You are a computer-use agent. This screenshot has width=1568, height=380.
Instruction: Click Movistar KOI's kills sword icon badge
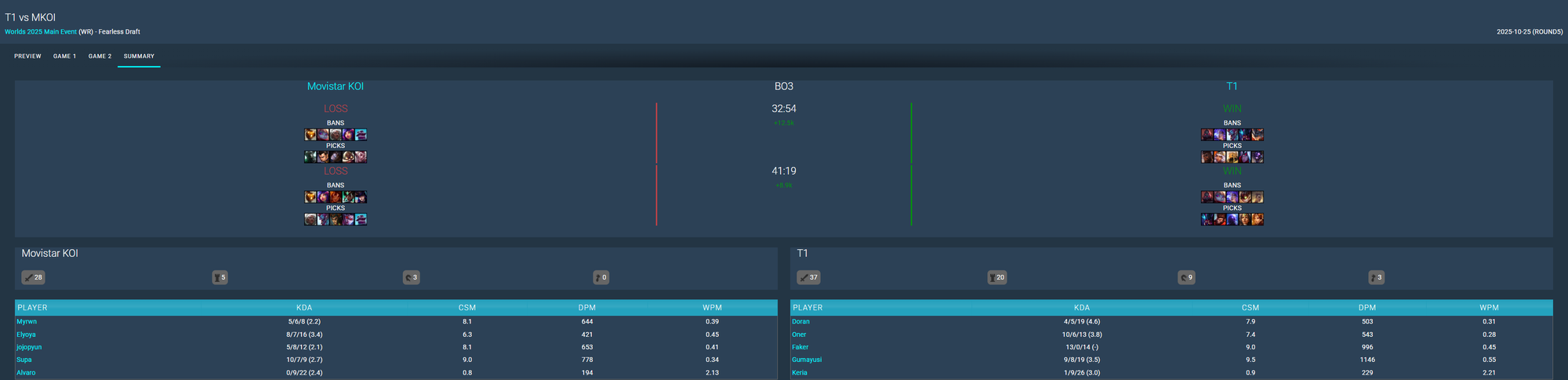click(x=33, y=277)
